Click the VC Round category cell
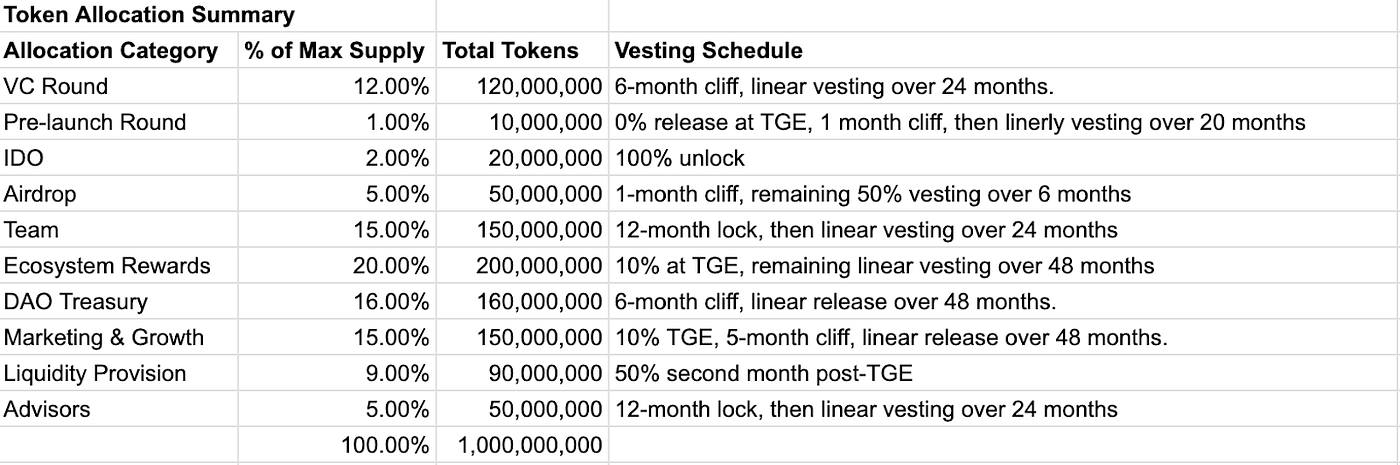1400x465 pixels. (x=119, y=86)
